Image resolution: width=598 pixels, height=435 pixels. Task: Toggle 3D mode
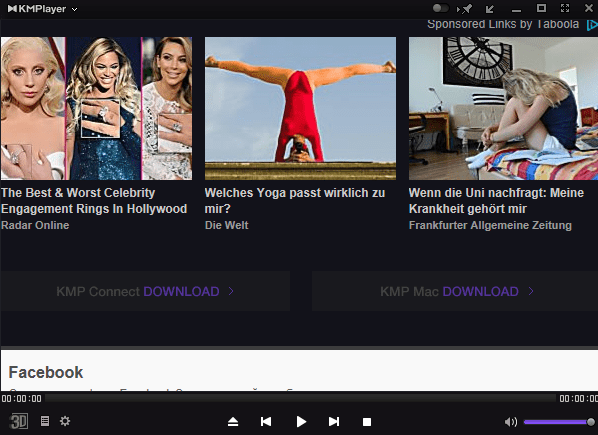click(18, 421)
